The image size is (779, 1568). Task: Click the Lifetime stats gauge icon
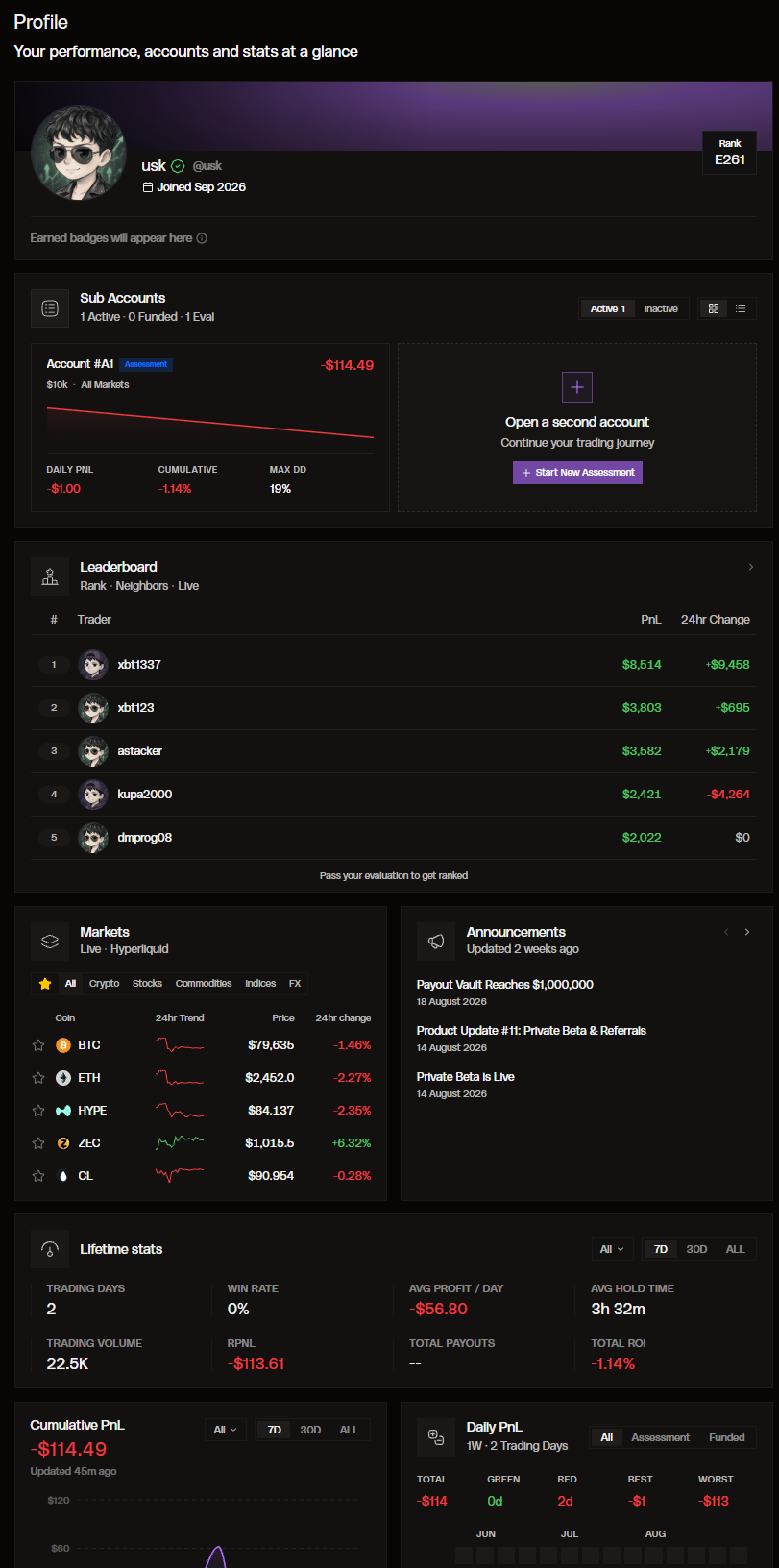(50, 1249)
